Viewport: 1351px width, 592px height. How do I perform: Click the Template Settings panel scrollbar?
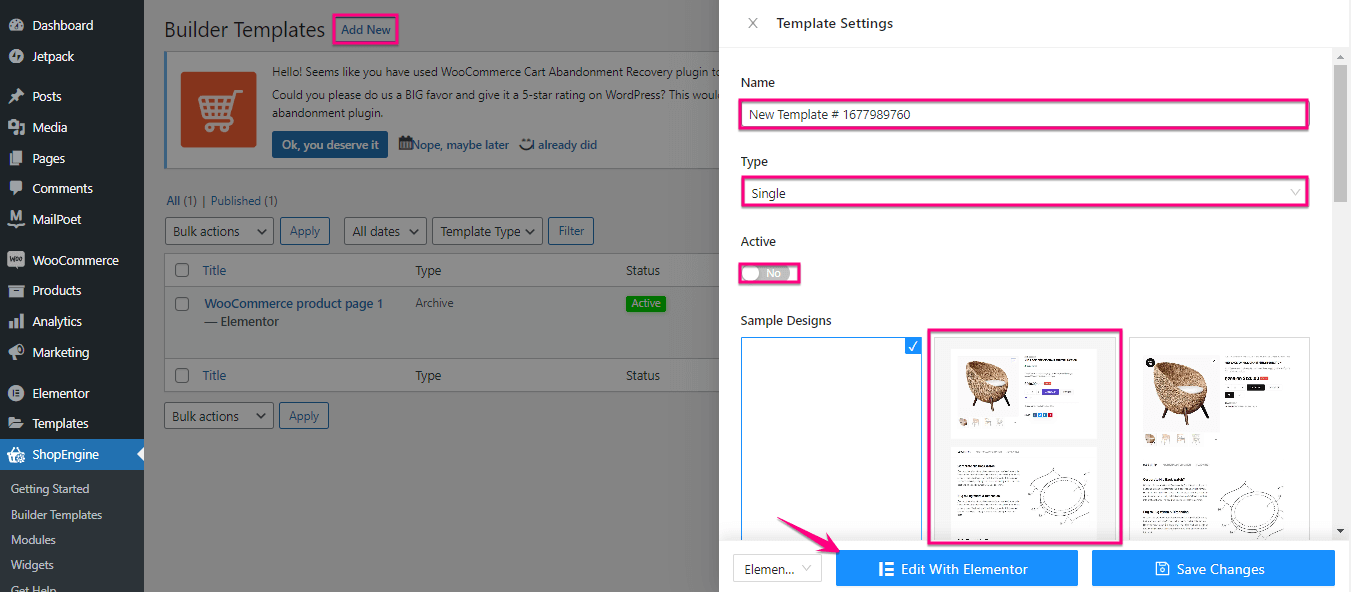[x=1340, y=135]
